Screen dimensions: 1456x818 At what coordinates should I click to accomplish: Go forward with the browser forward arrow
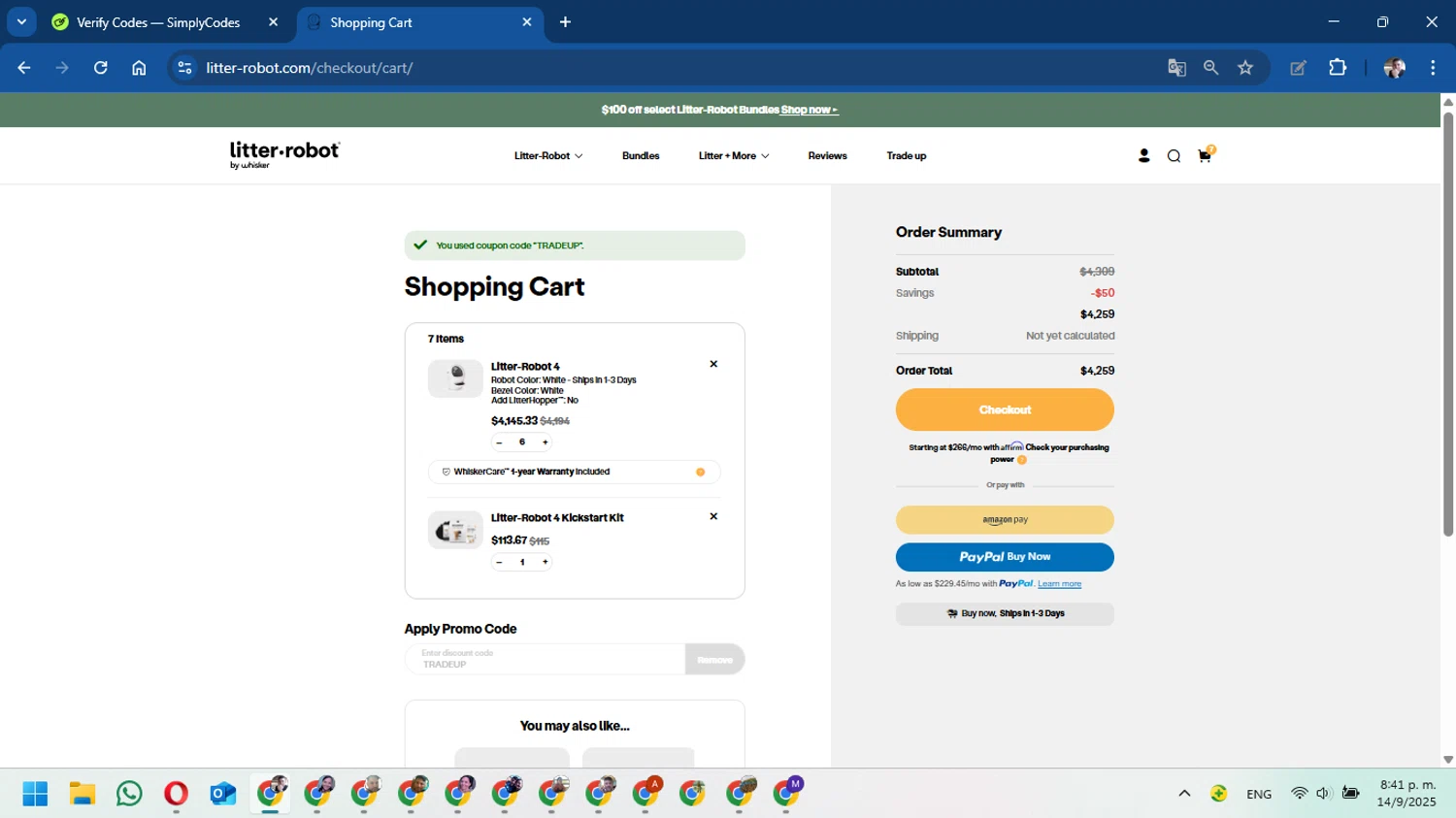pyautogui.click(x=62, y=68)
